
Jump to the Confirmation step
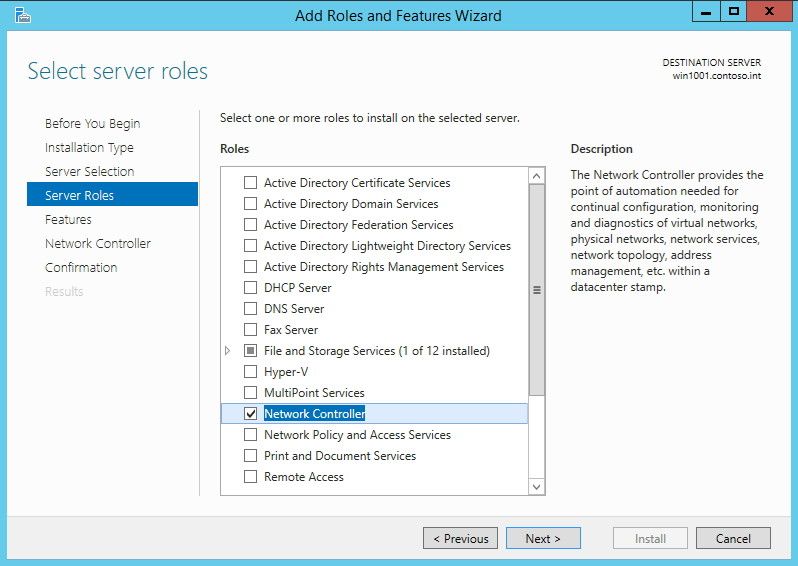81,267
